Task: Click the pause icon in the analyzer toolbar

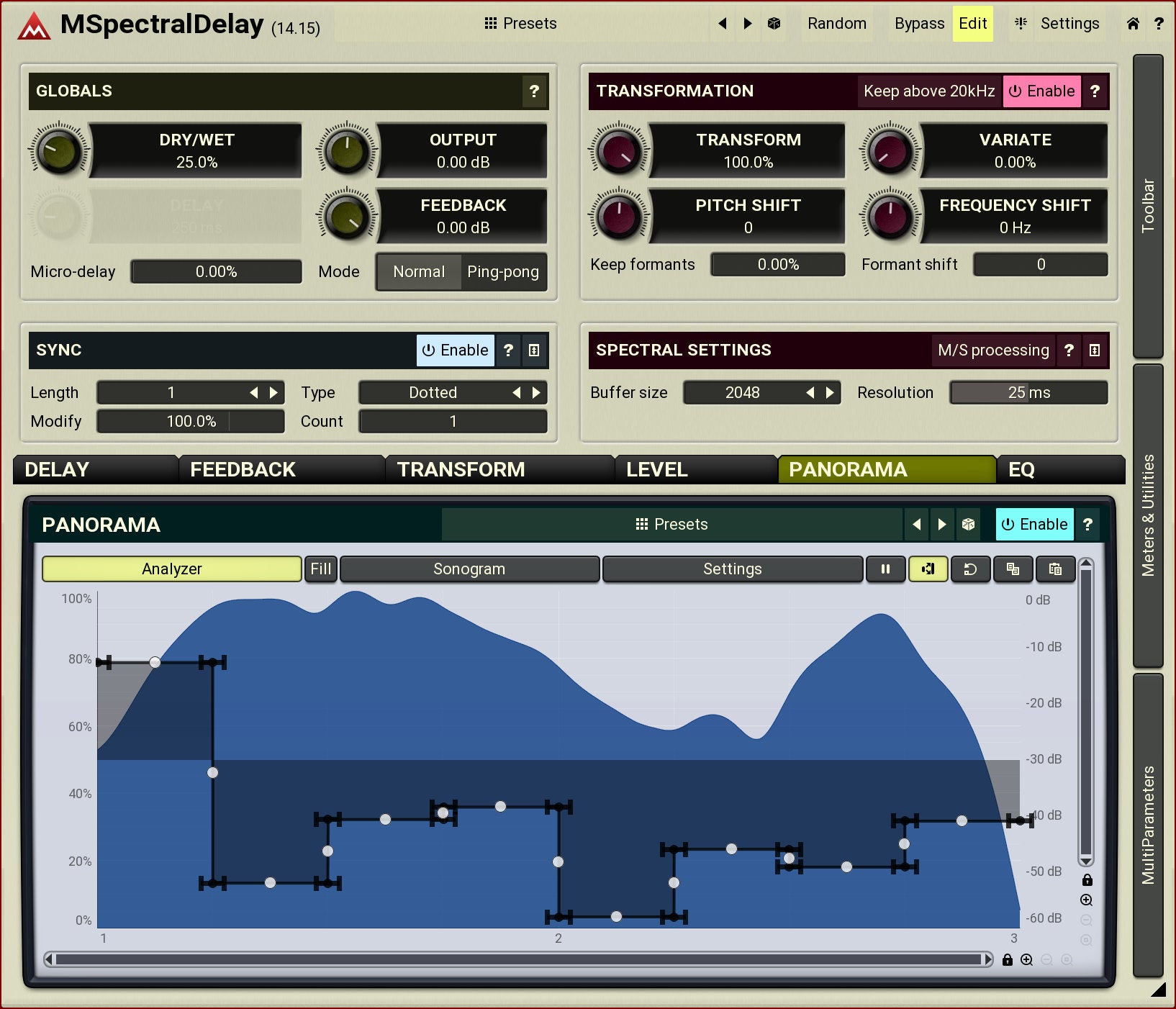Action: click(x=885, y=569)
